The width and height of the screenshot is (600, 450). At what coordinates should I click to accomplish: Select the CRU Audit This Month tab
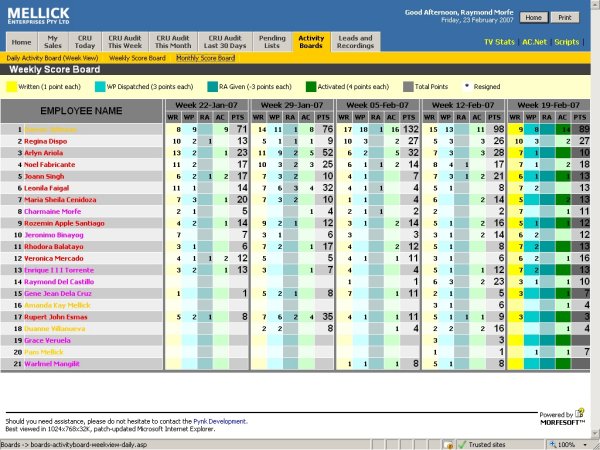coord(173,42)
